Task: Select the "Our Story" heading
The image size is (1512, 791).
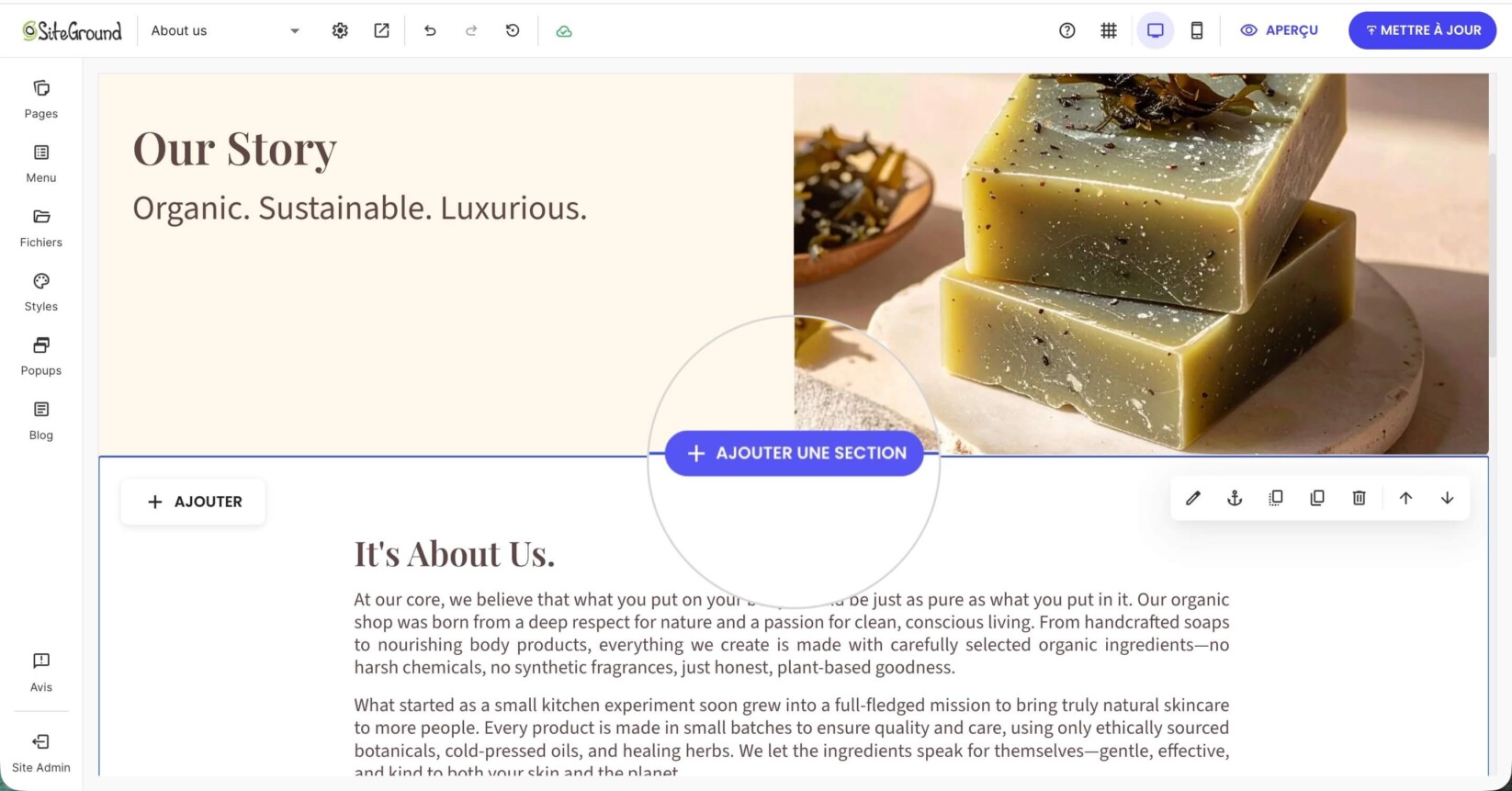Action: pyautogui.click(x=235, y=149)
